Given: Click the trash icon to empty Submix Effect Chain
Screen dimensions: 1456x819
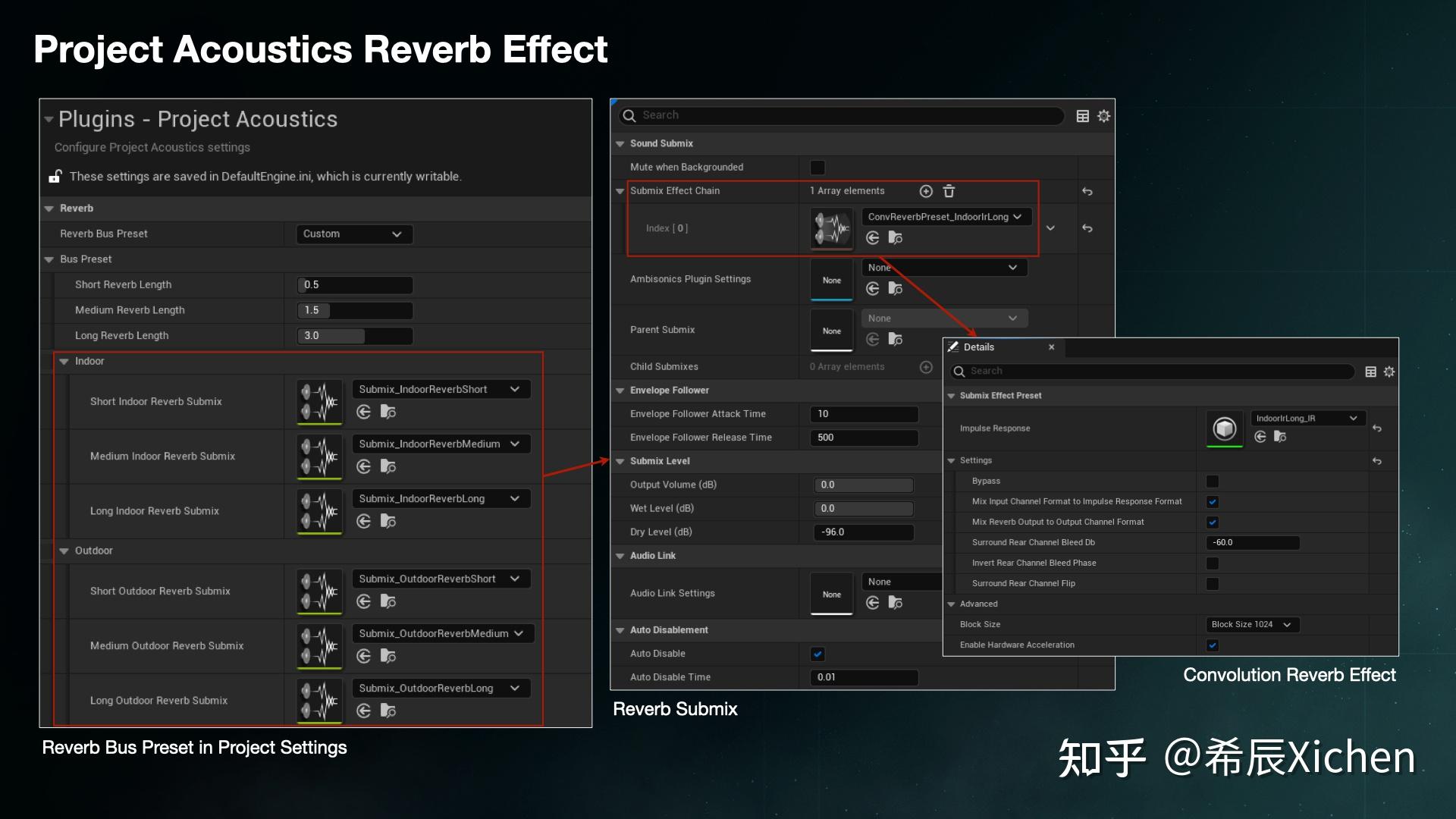Looking at the screenshot, I should [x=949, y=191].
